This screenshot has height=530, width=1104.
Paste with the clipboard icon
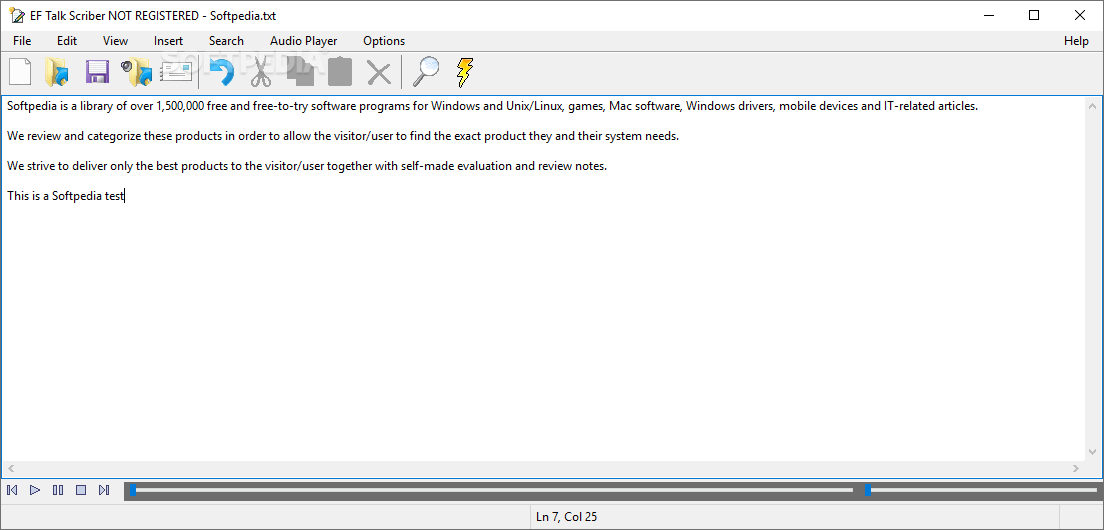pyautogui.click(x=340, y=72)
